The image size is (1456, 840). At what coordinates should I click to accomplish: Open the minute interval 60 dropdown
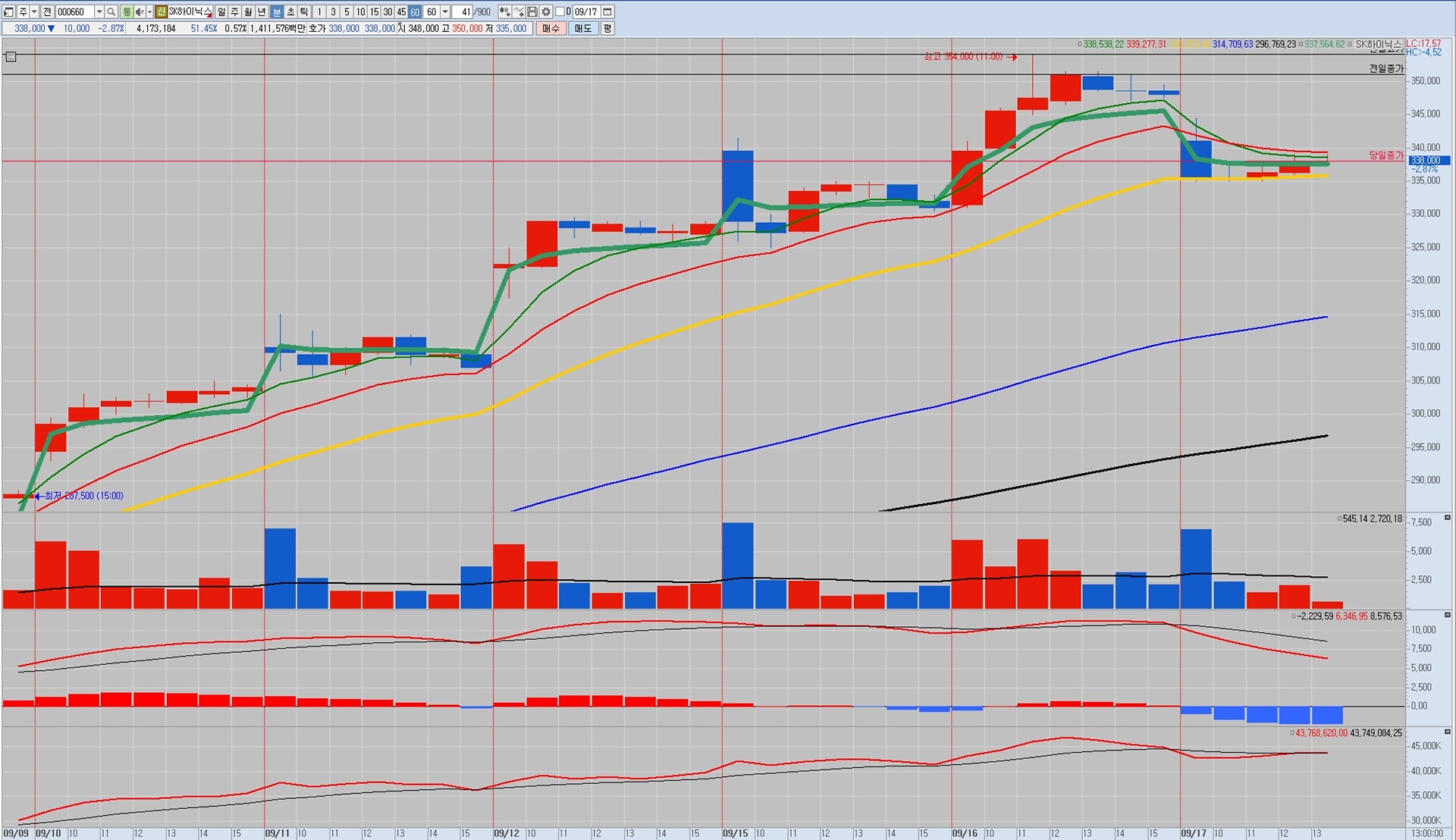(445, 12)
